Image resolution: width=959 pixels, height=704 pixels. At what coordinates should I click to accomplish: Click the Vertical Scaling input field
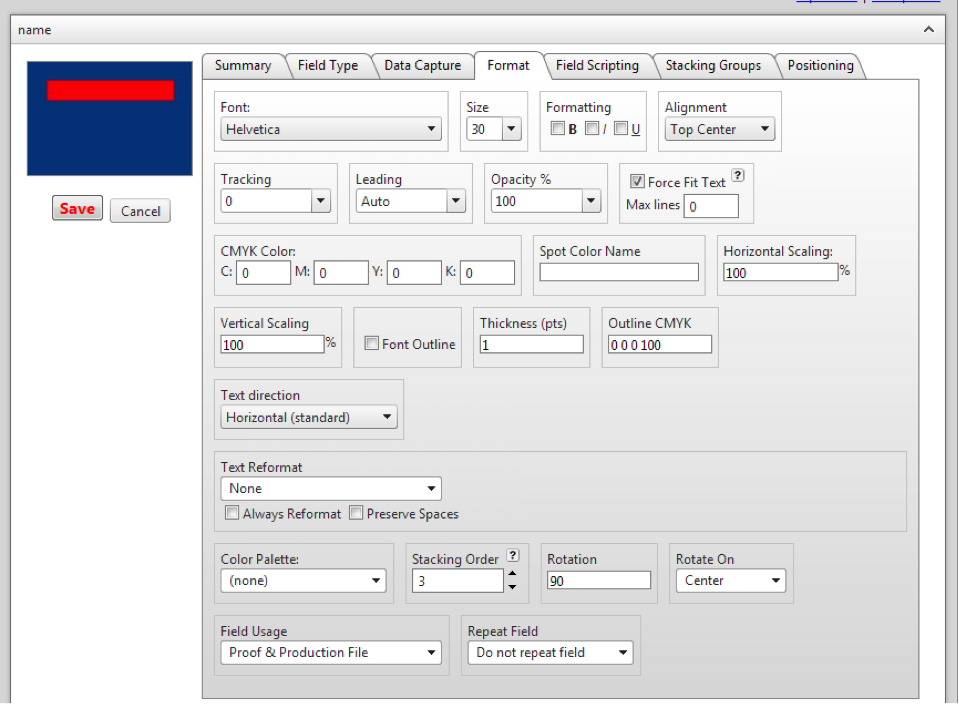pyautogui.click(x=272, y=344)
